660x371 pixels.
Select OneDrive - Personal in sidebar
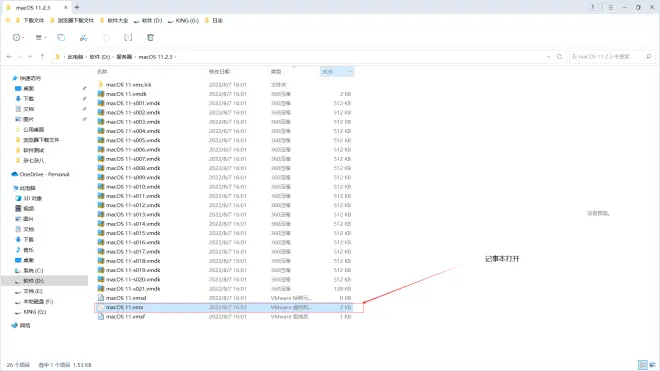(40, 174)
